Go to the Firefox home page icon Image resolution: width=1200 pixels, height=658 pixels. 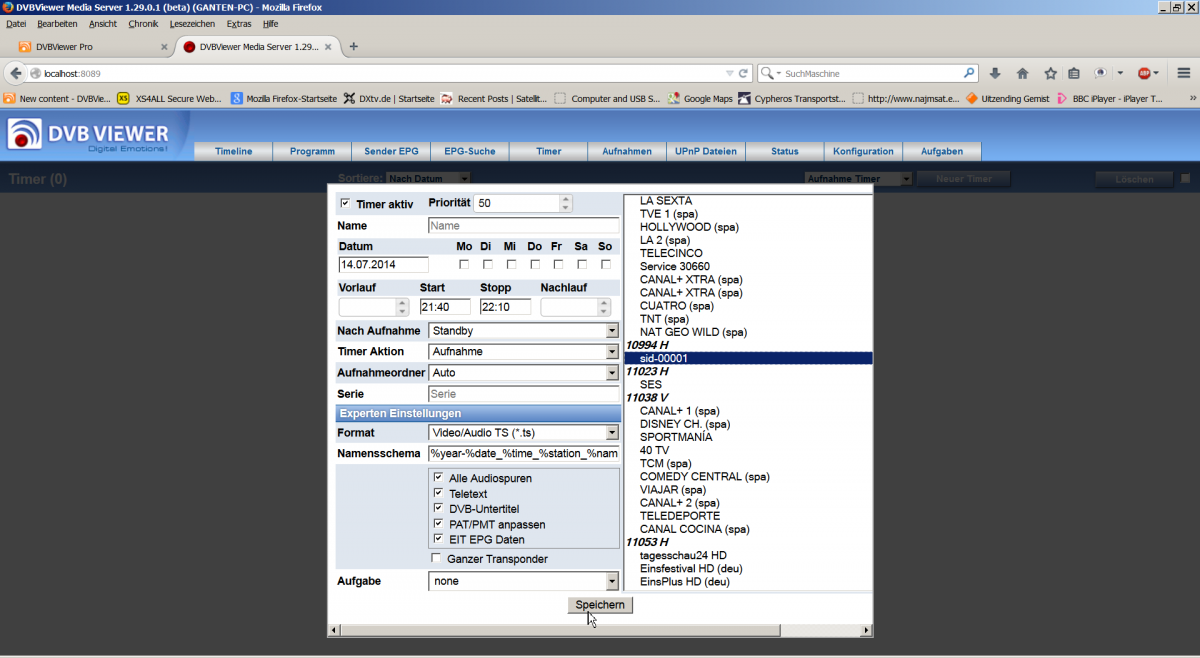pyautogui.click(x=1022, y=73)
